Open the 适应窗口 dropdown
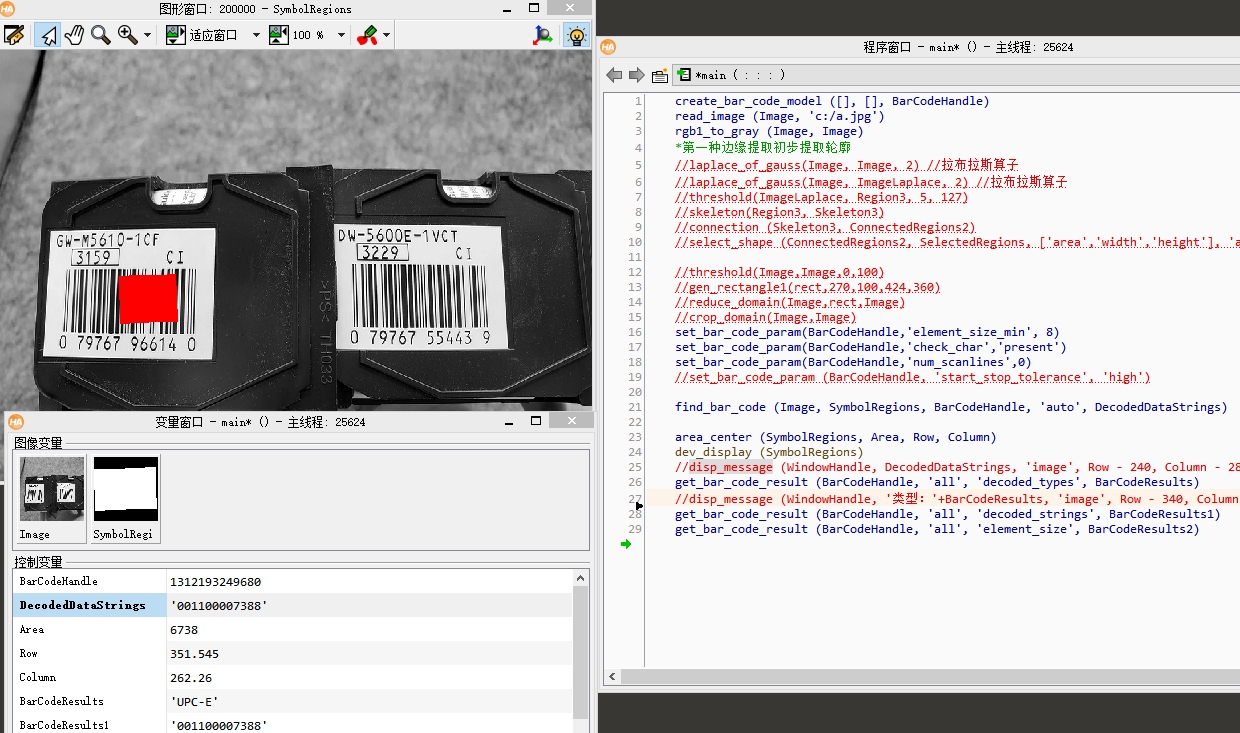 tap(256, 35)
